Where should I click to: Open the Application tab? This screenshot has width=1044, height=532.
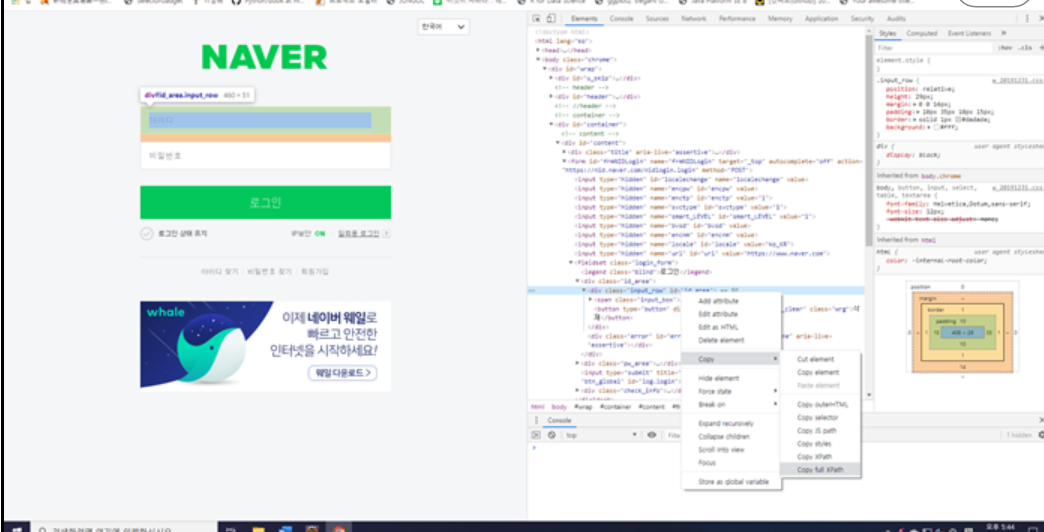[822, 19]
